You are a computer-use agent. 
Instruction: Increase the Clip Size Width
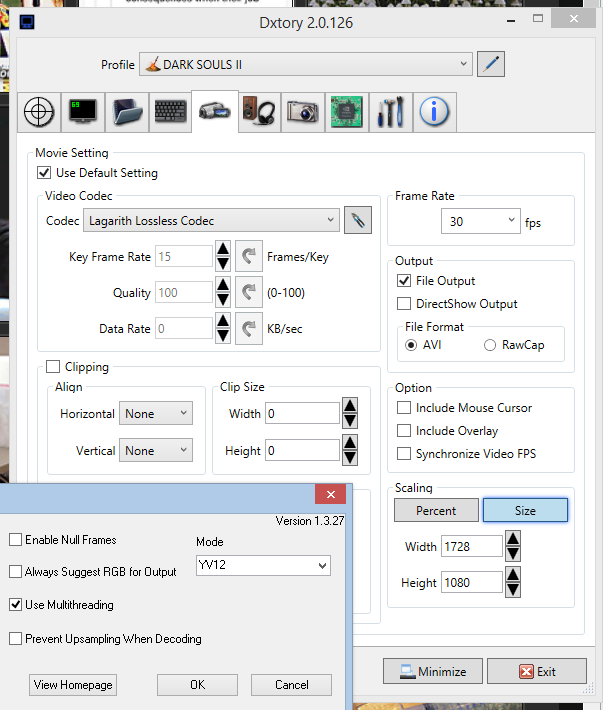pos(350,405)
